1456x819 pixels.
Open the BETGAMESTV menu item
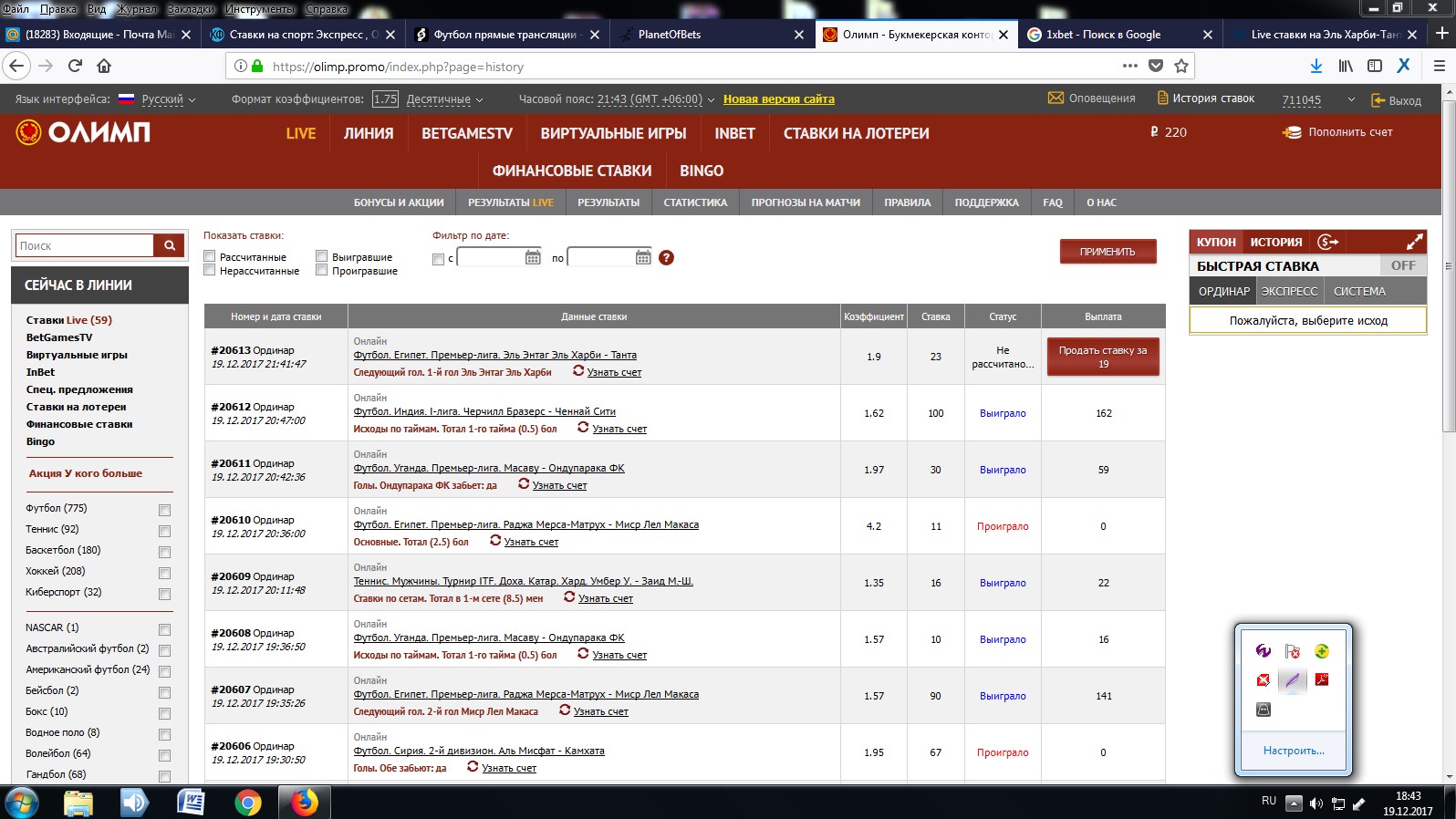click(467, 133)
